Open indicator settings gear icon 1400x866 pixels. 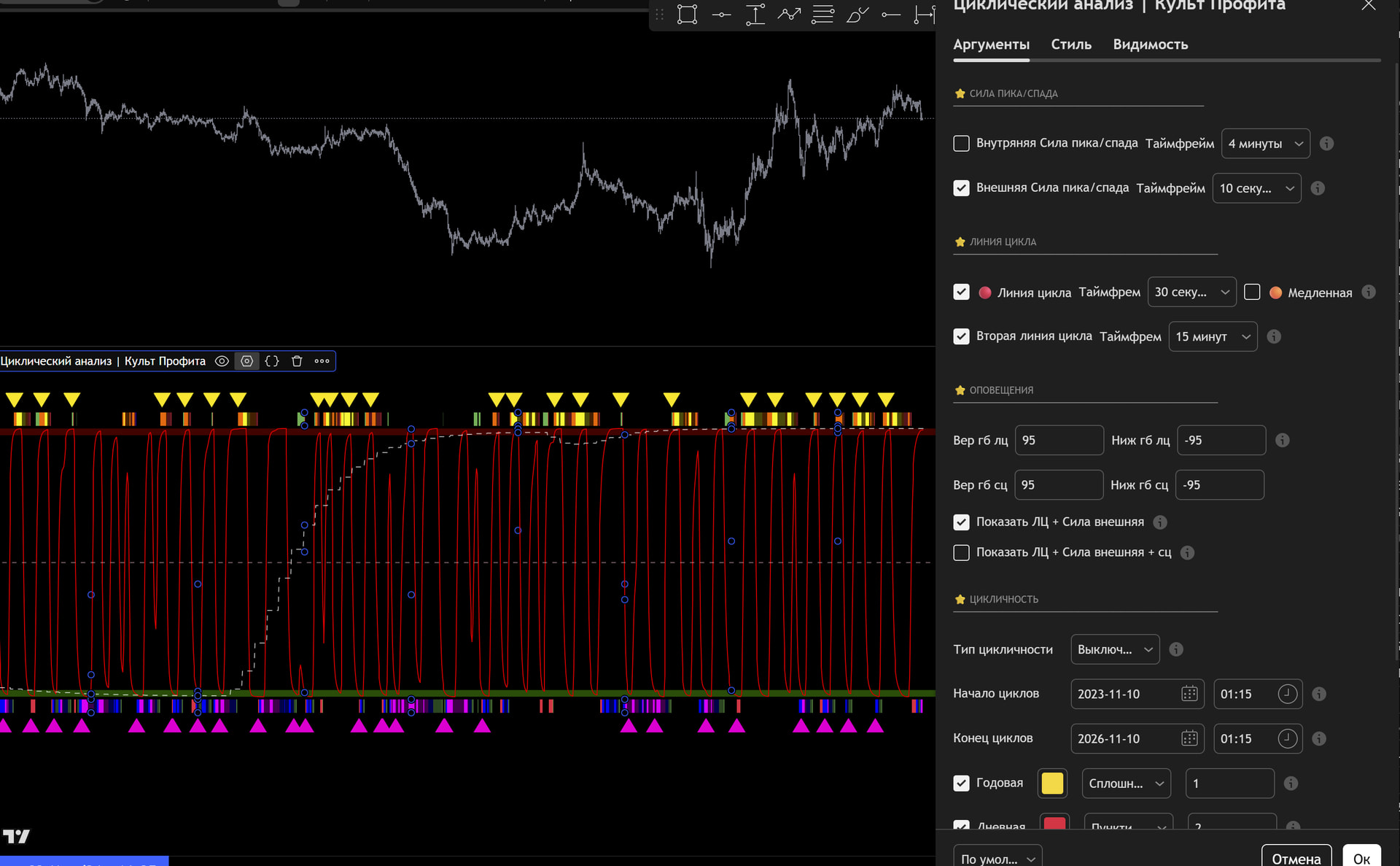(x=247, y=361)
